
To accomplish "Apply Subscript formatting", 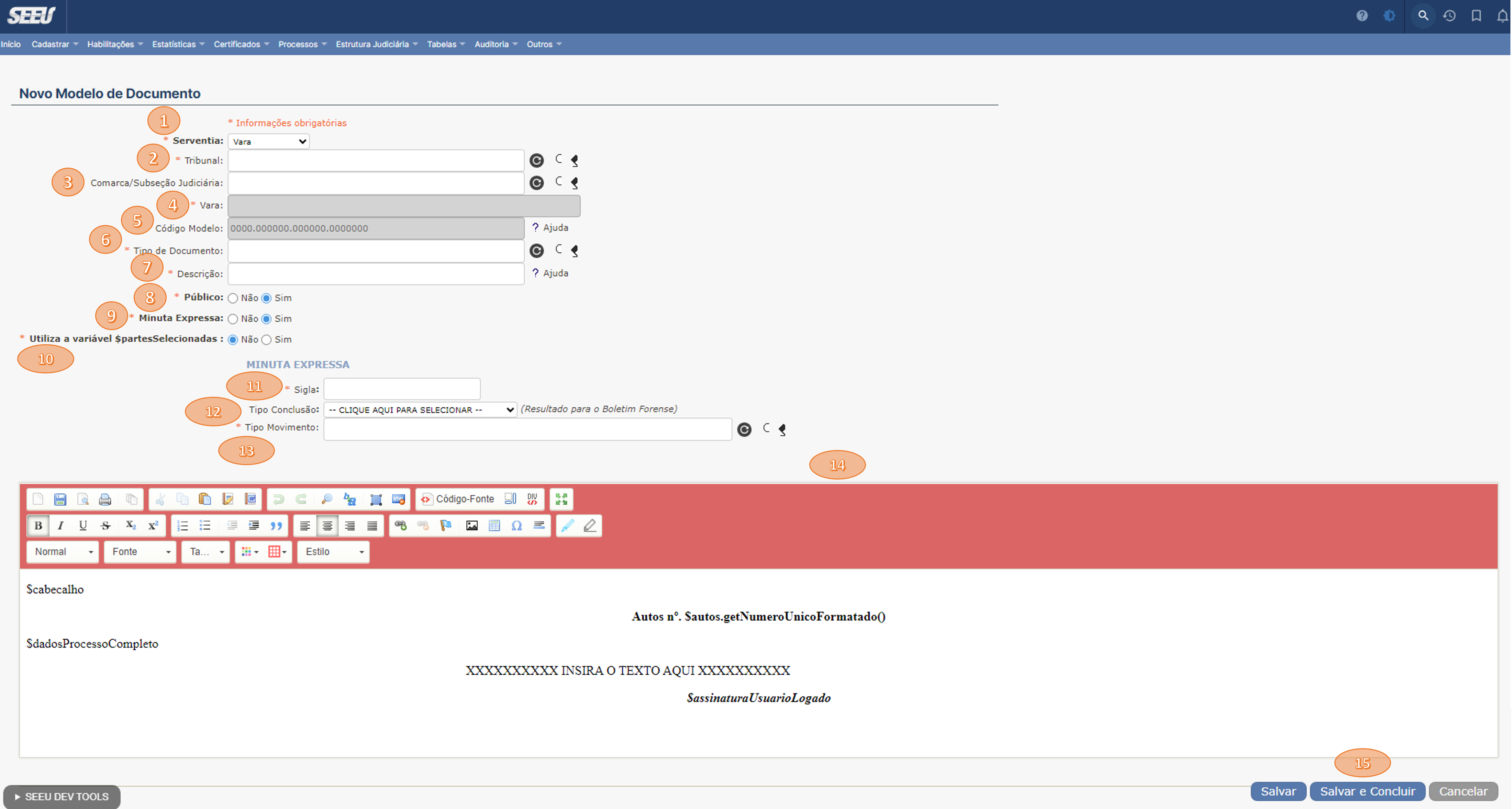I will pyautogui.click(x=130, y=526).
